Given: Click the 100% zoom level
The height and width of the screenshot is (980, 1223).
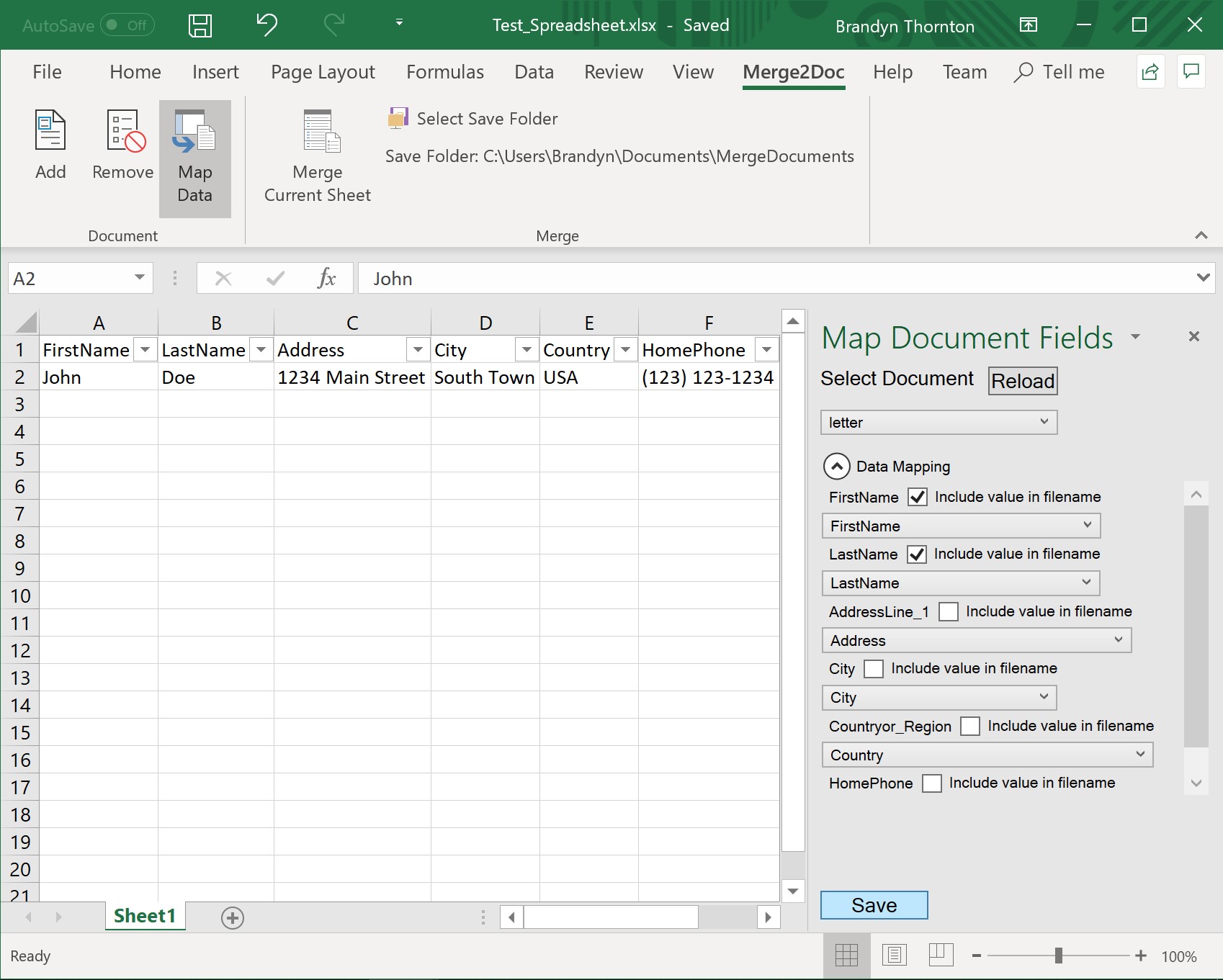Looking at the screenshot, I should [1179, 956].
